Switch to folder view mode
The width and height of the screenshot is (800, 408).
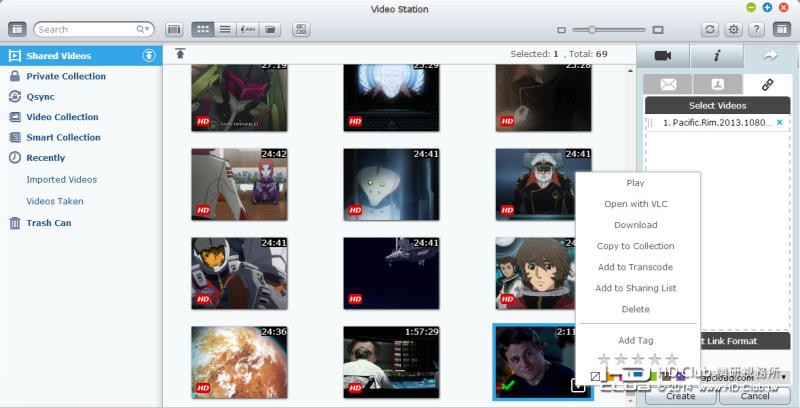click(x=270, y=30)
